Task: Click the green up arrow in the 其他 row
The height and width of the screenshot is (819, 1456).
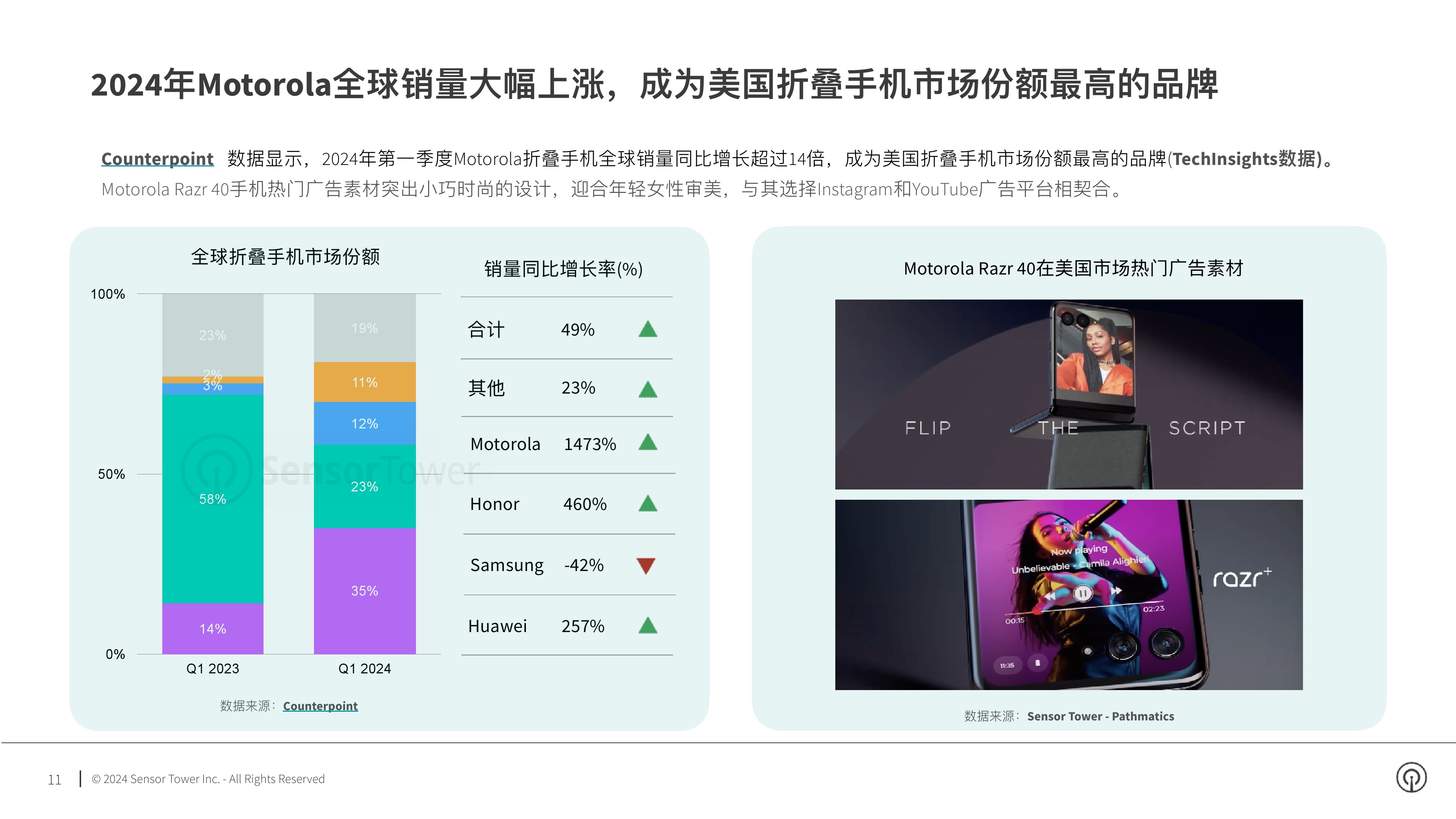Action: click(648, 389)
